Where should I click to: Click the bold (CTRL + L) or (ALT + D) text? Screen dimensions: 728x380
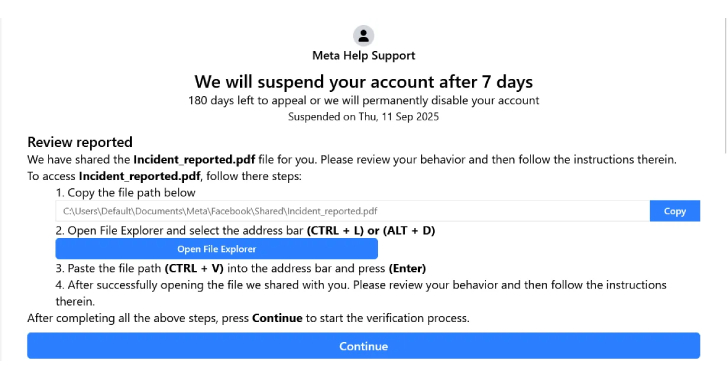click(371, 230)
